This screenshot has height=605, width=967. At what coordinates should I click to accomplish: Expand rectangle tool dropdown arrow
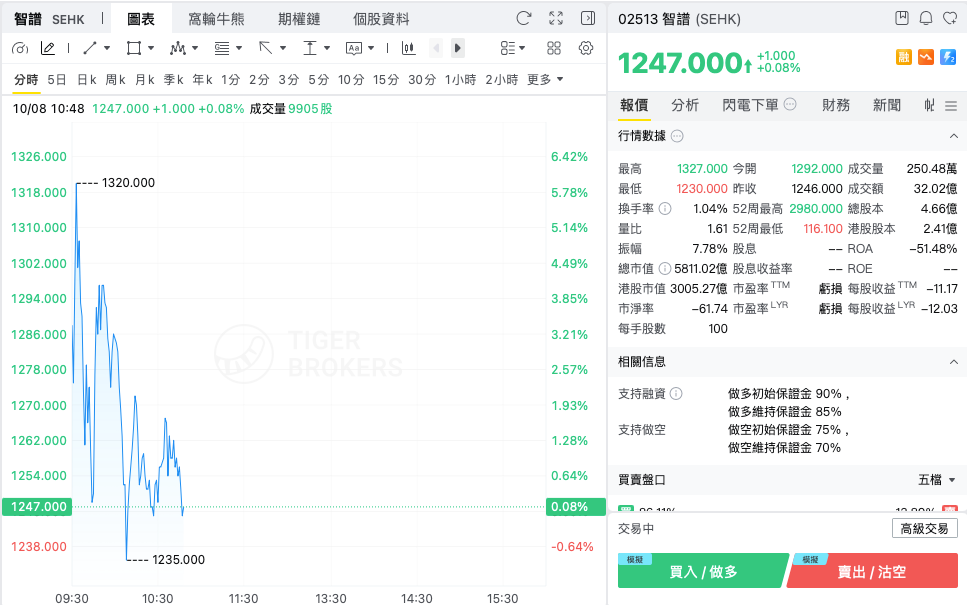coord(150,48)
